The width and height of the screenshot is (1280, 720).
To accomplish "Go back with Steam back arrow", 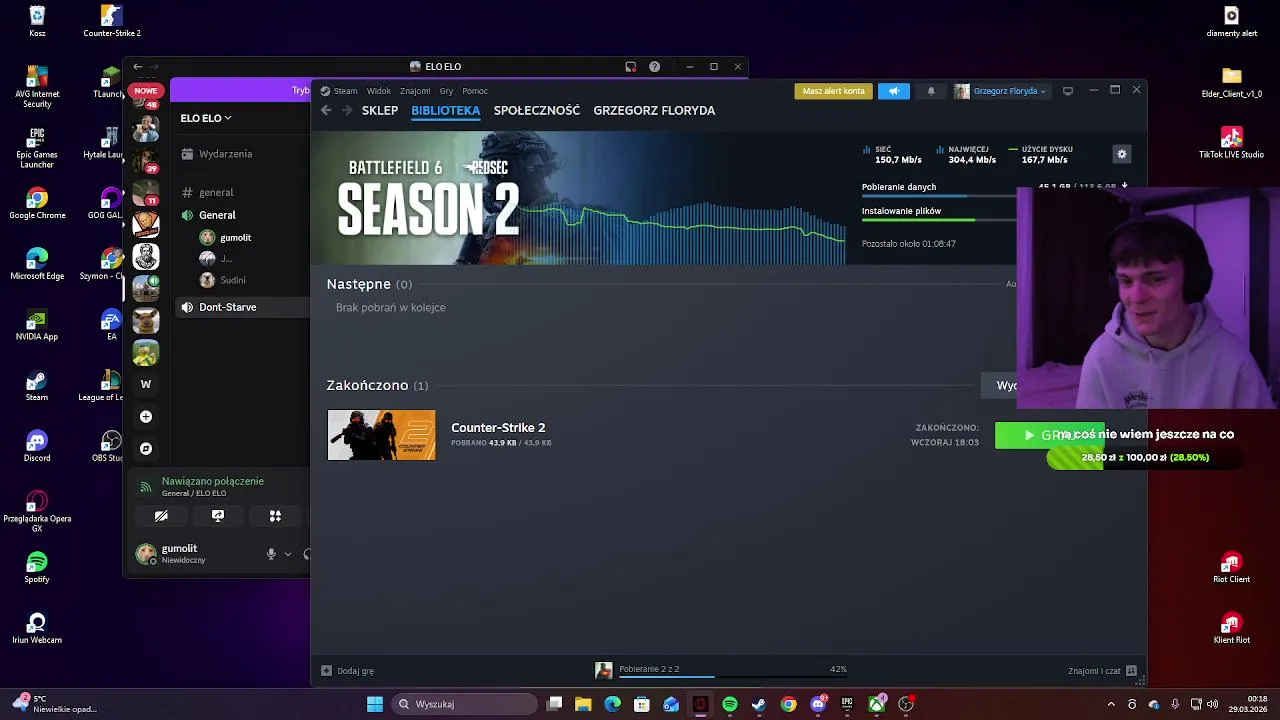I will 326,110.
